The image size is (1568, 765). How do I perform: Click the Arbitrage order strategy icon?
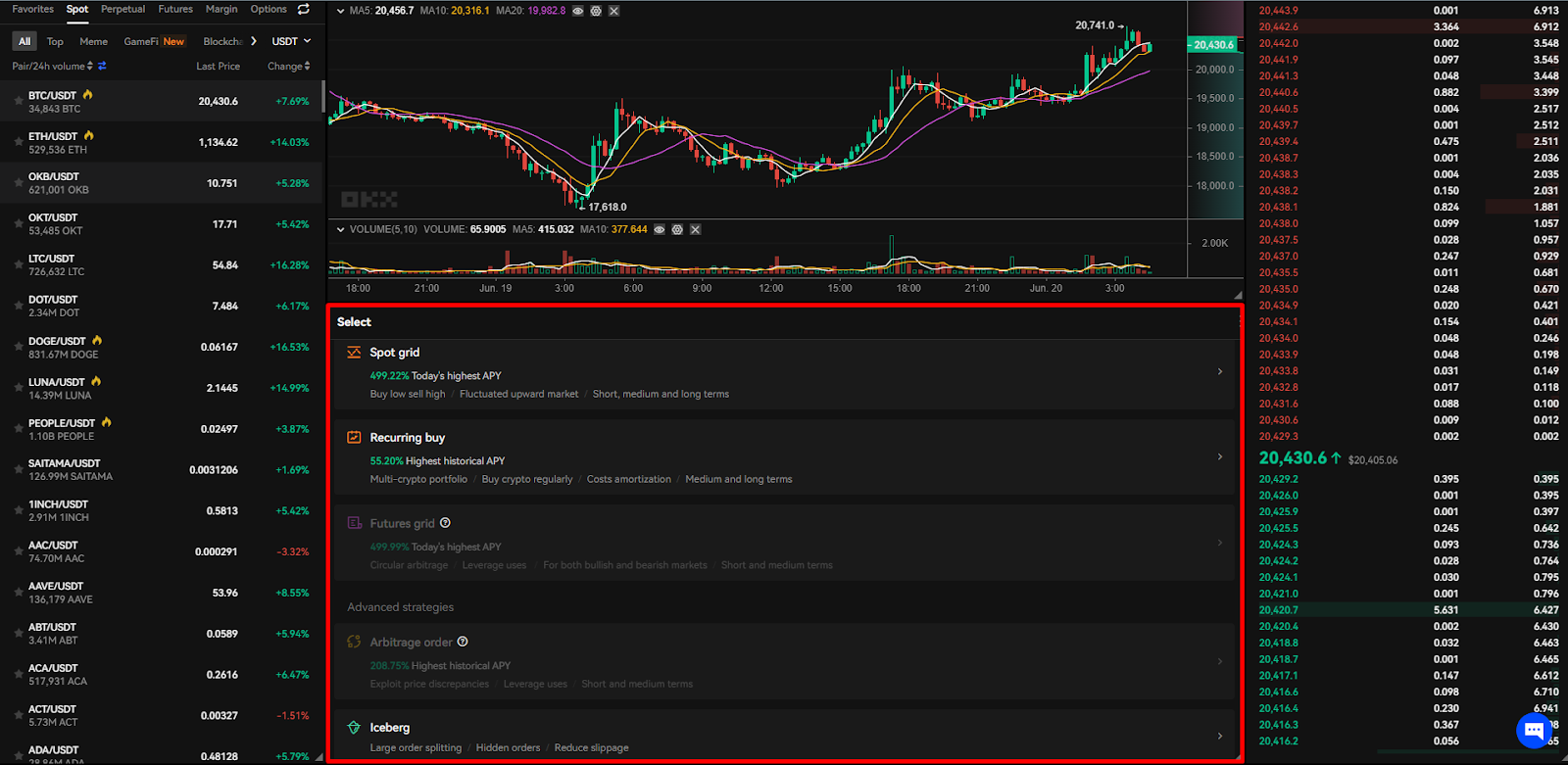point(354,643)
